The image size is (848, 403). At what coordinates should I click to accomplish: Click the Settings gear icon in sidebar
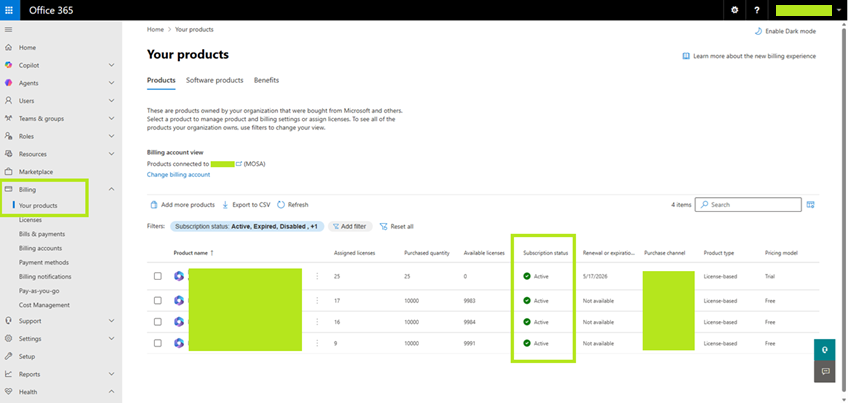8,339
